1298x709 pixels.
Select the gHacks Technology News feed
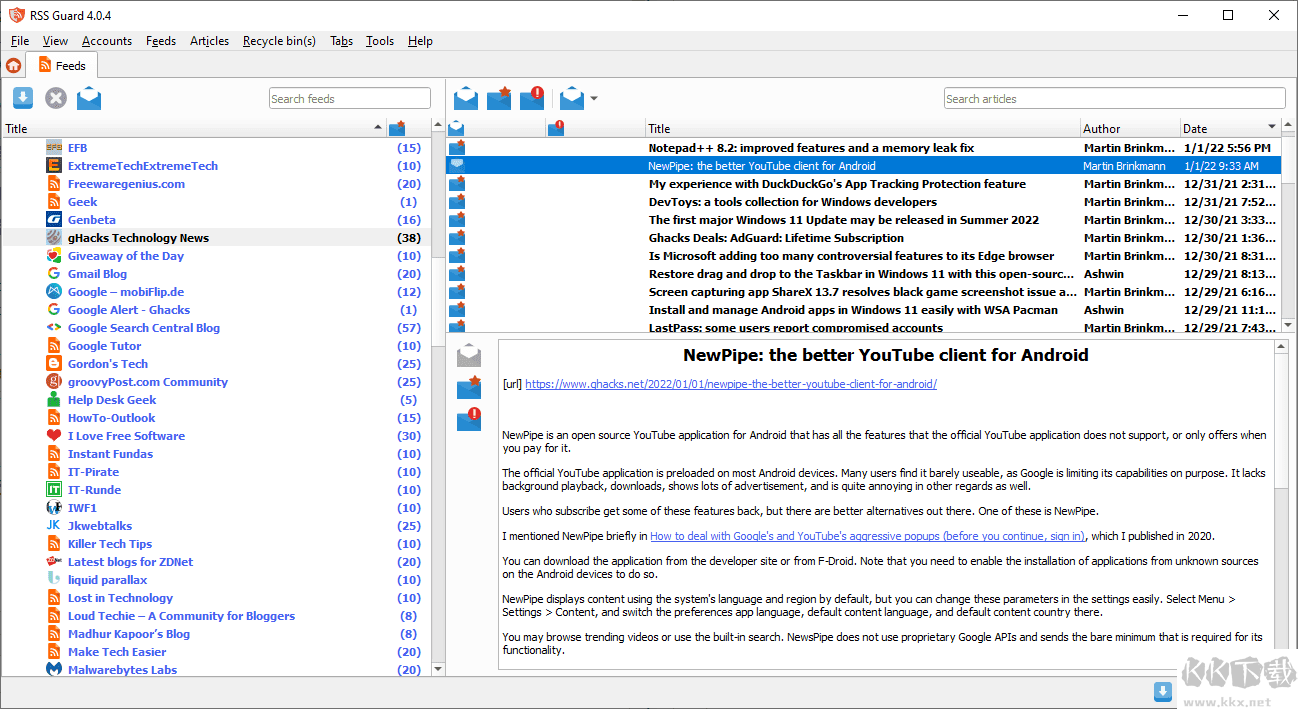[x=138, y=238]
